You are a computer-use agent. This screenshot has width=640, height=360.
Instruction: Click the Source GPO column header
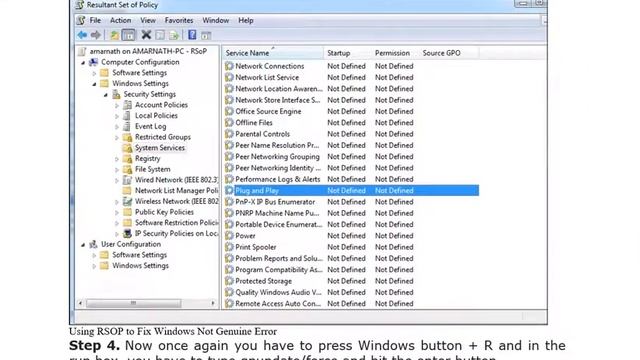pos(449,53)
